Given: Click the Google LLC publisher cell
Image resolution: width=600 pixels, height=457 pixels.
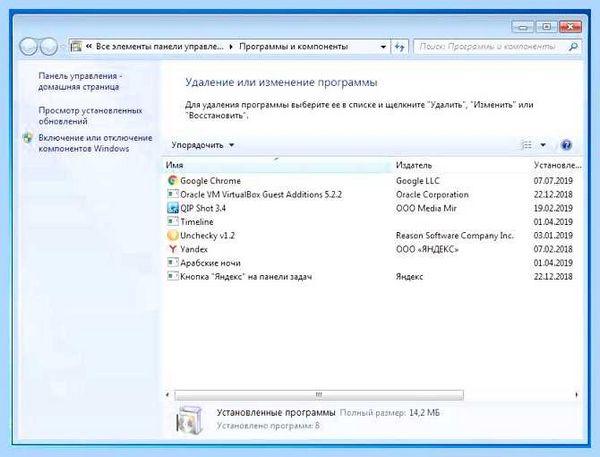Looking at the screenshot, I should (417, 181).
